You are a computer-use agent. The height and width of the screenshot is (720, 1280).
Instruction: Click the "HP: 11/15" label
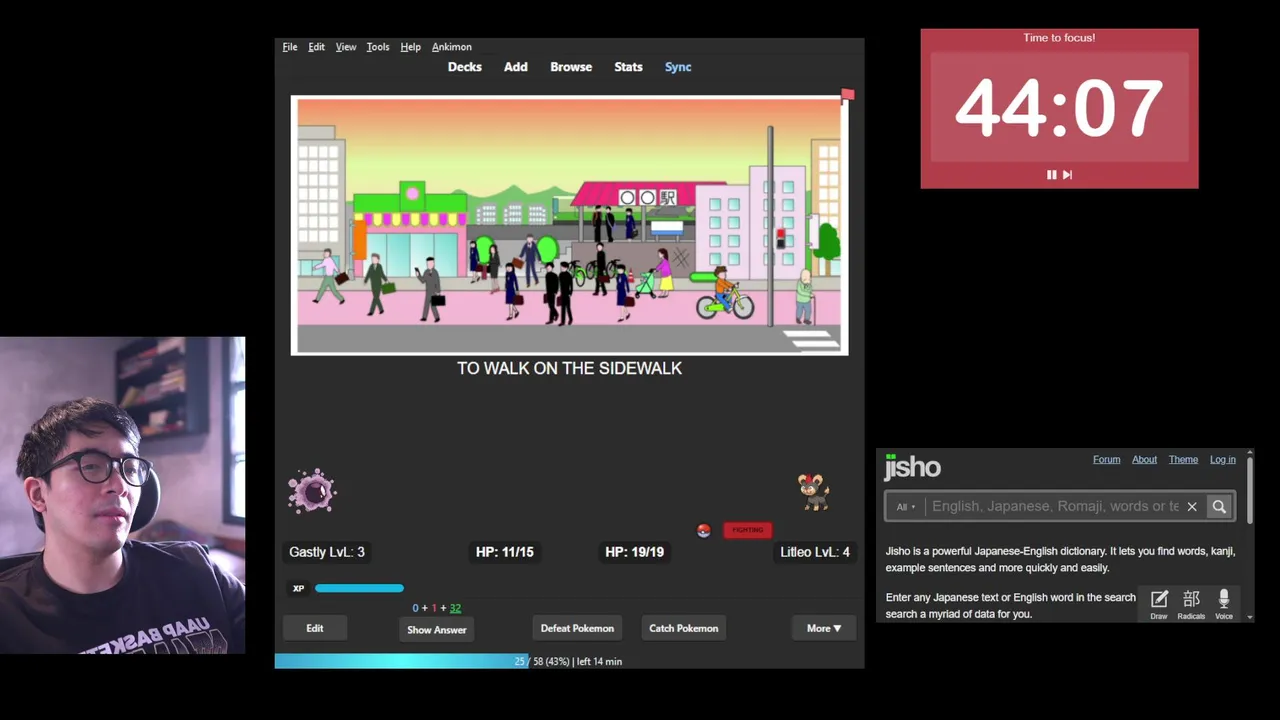pos(504,552)
